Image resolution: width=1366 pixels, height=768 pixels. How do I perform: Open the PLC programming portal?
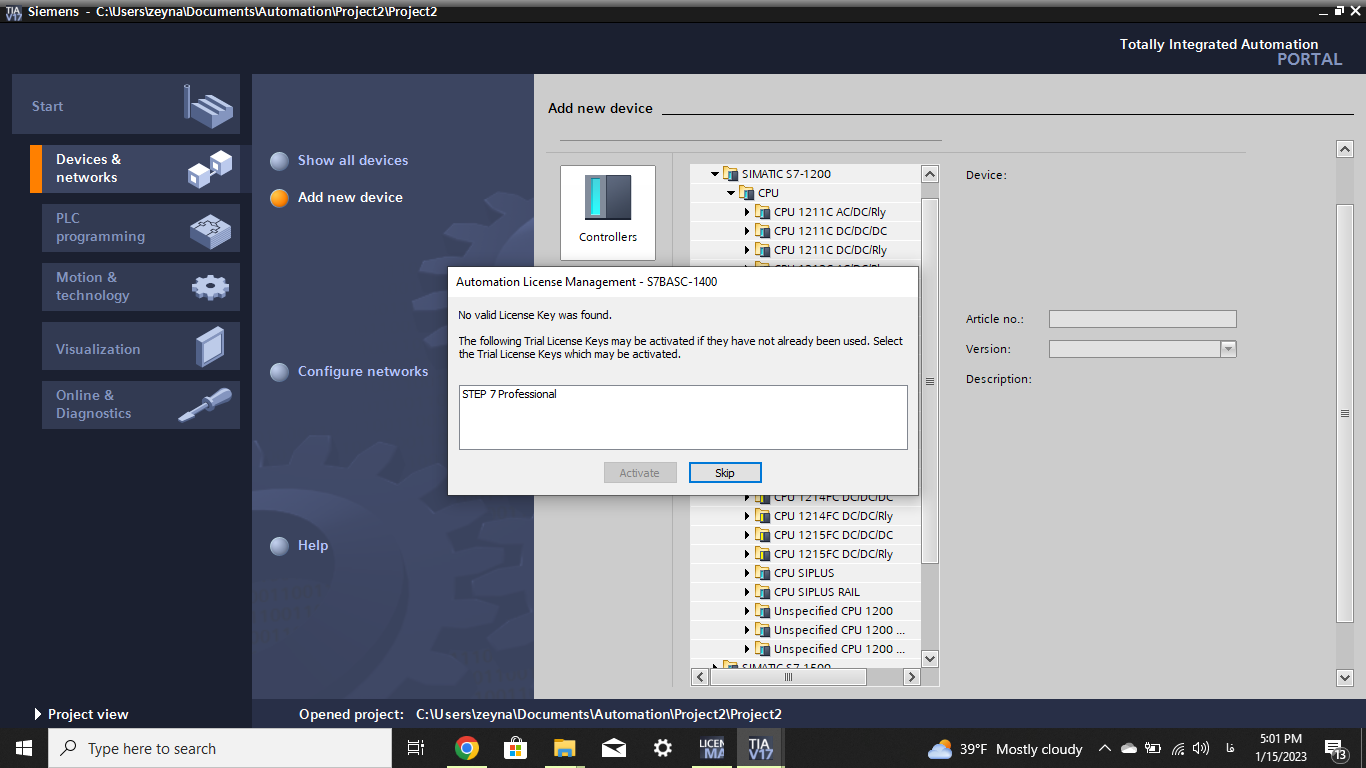(x=141, y=228)
